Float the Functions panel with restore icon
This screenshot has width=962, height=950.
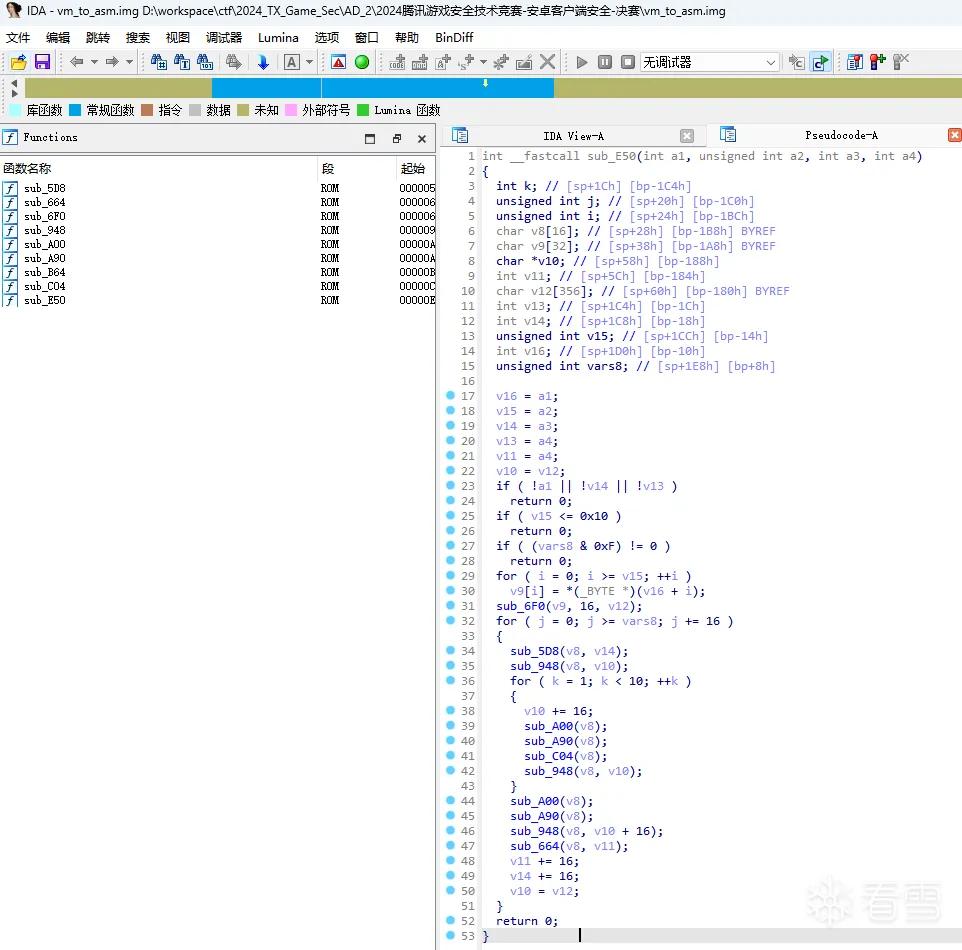pos(397,139)
